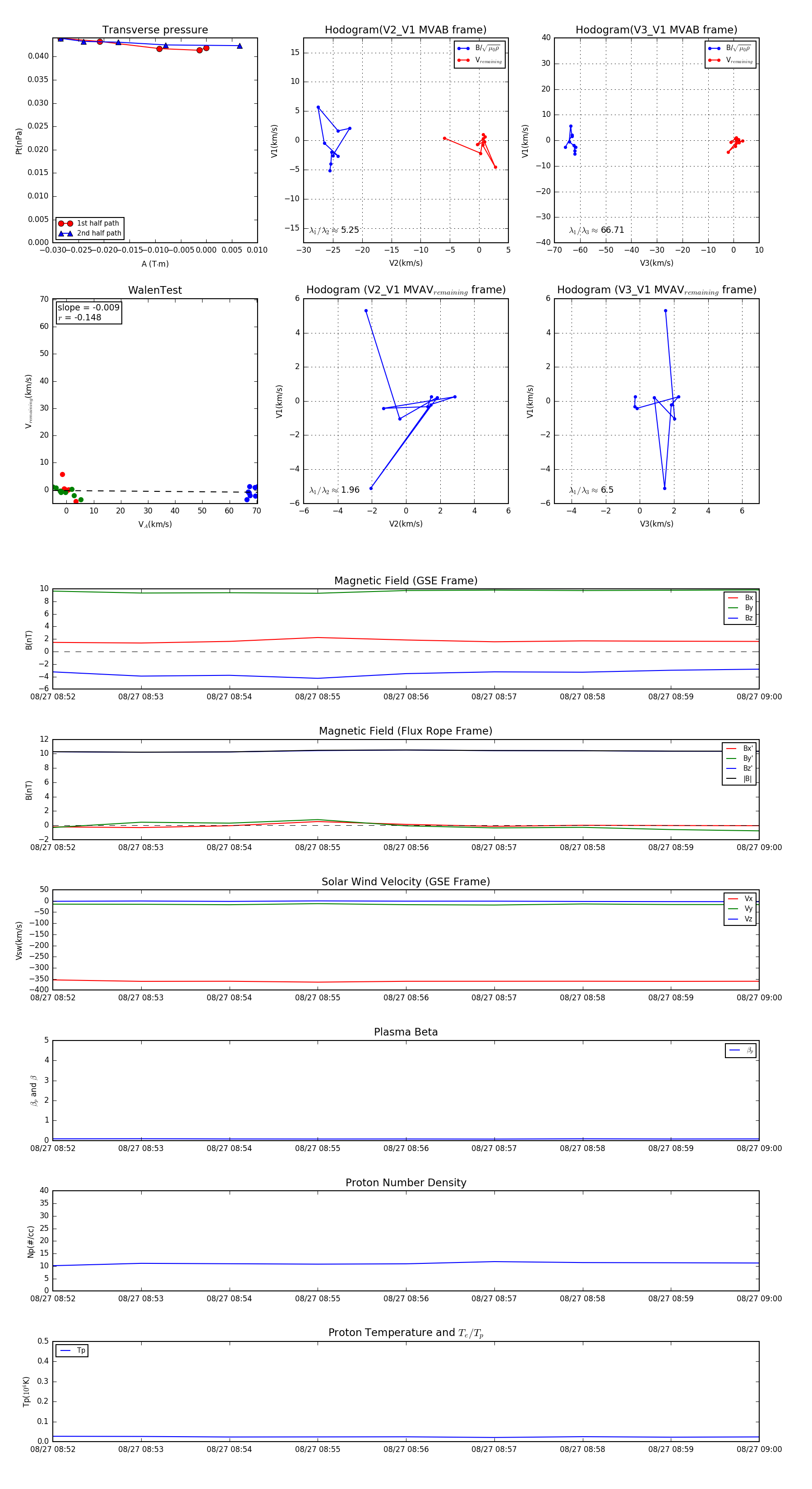Screen dimensions: 812x1489
Task: Click the 'Tp(10^6K)' y-axis label
Action: [26, 1392]
